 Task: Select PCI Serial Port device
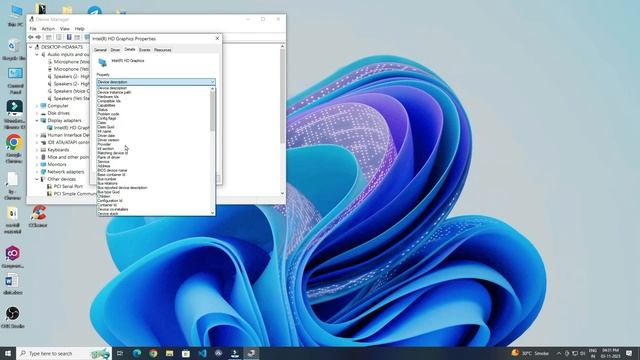(68, 186)
